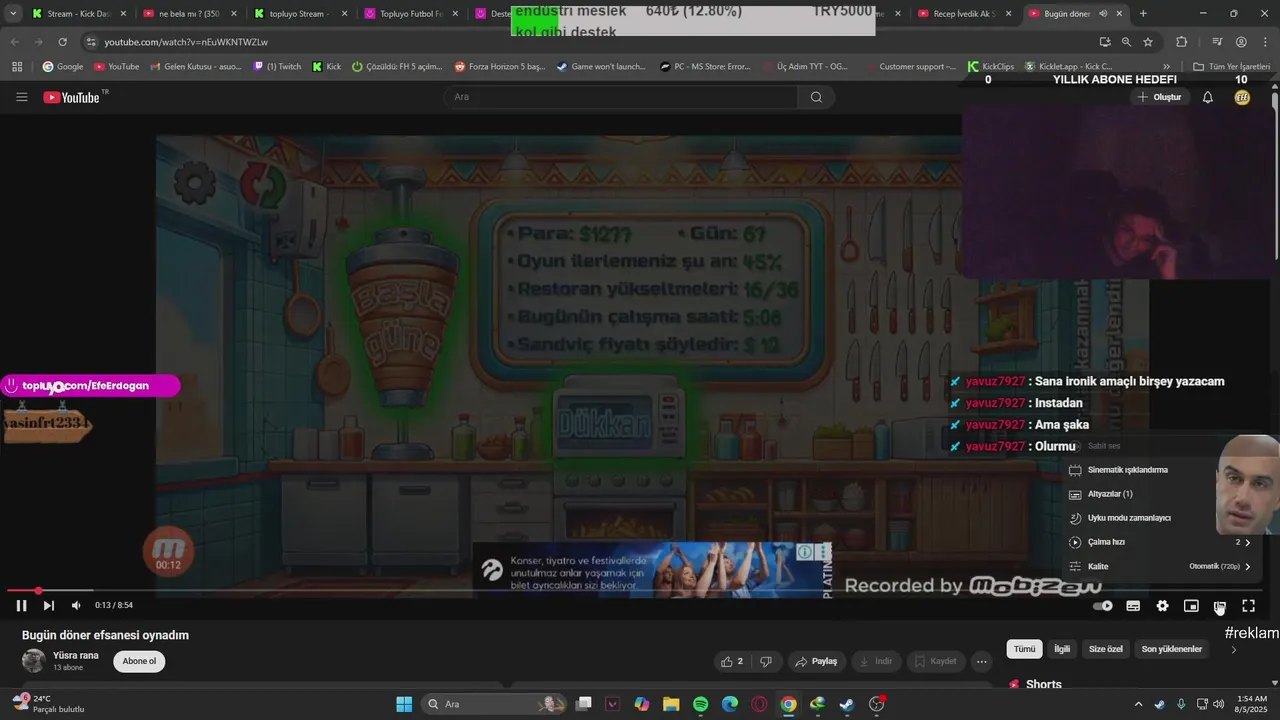Select the Son yüklenenler filter chip
Screen dimensions: 1280x720
(1172, 649)
